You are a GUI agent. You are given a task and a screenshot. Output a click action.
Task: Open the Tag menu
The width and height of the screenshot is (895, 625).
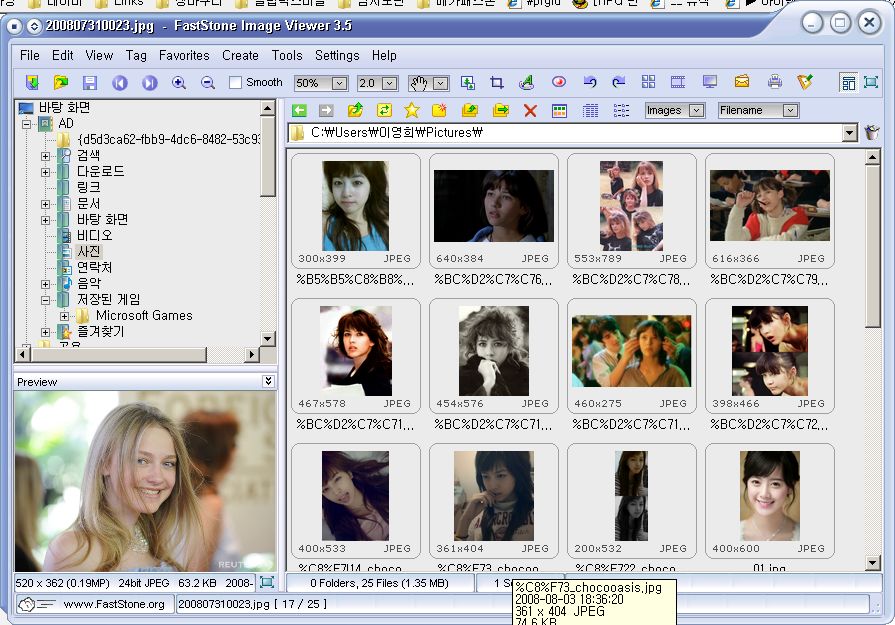[x=136, y=55]
